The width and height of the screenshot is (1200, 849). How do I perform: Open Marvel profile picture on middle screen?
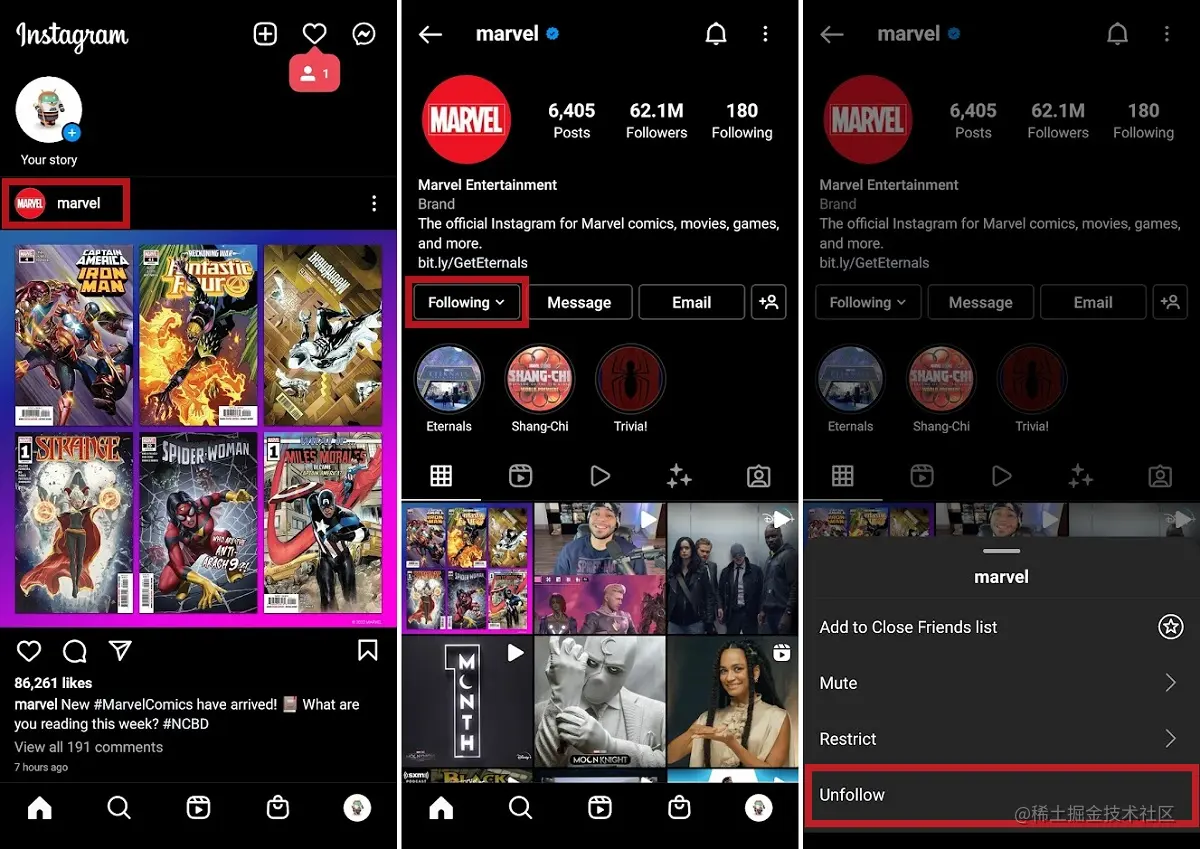(x=466, y=120)
